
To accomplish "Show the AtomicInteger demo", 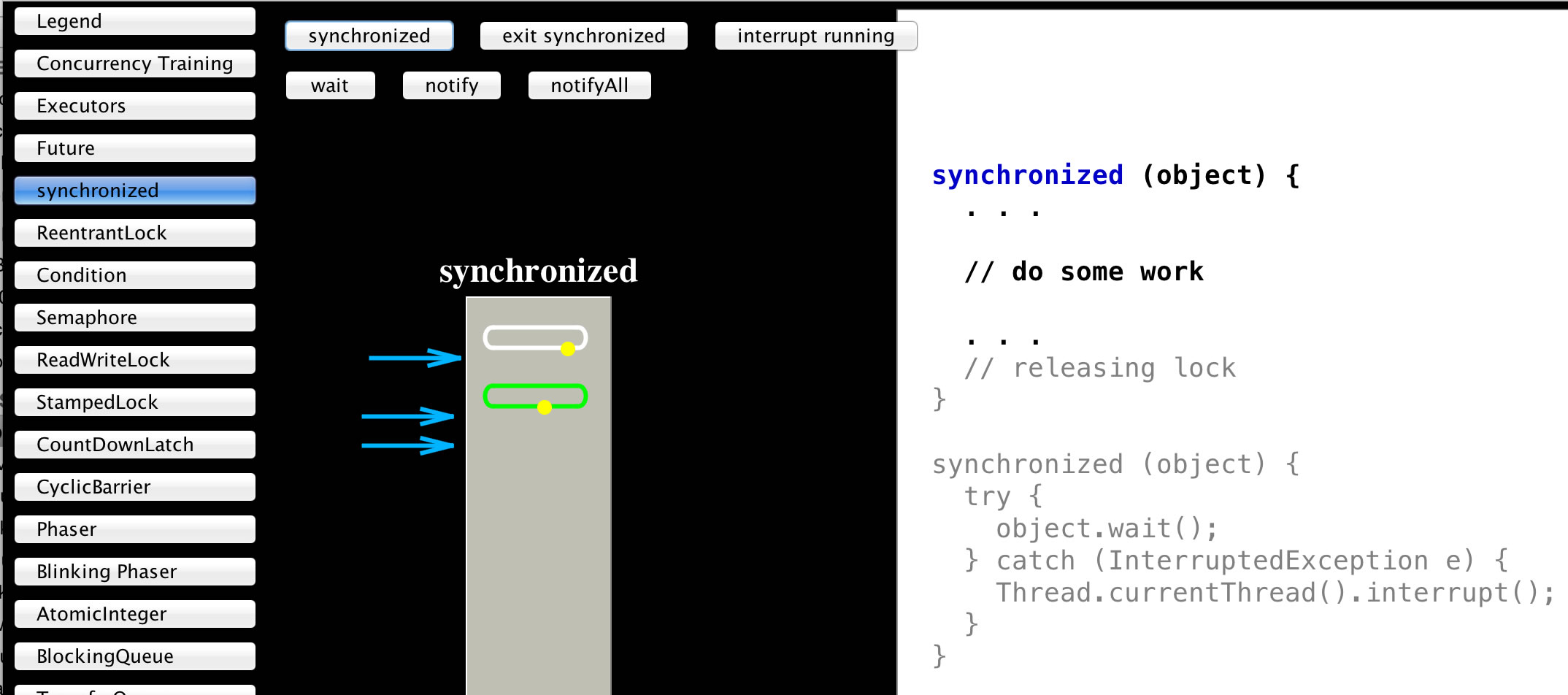I will click(135, 614).
